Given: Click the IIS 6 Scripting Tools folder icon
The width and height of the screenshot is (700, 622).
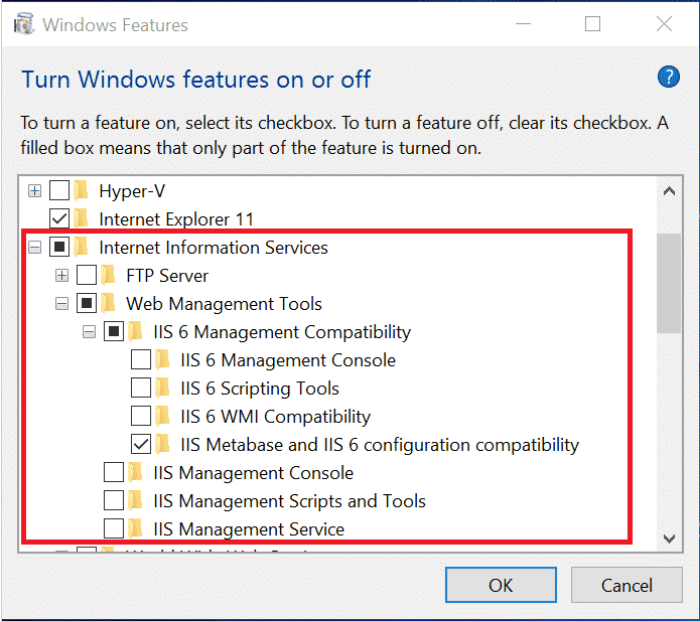Looking at the screenshot, I should 163,388.
